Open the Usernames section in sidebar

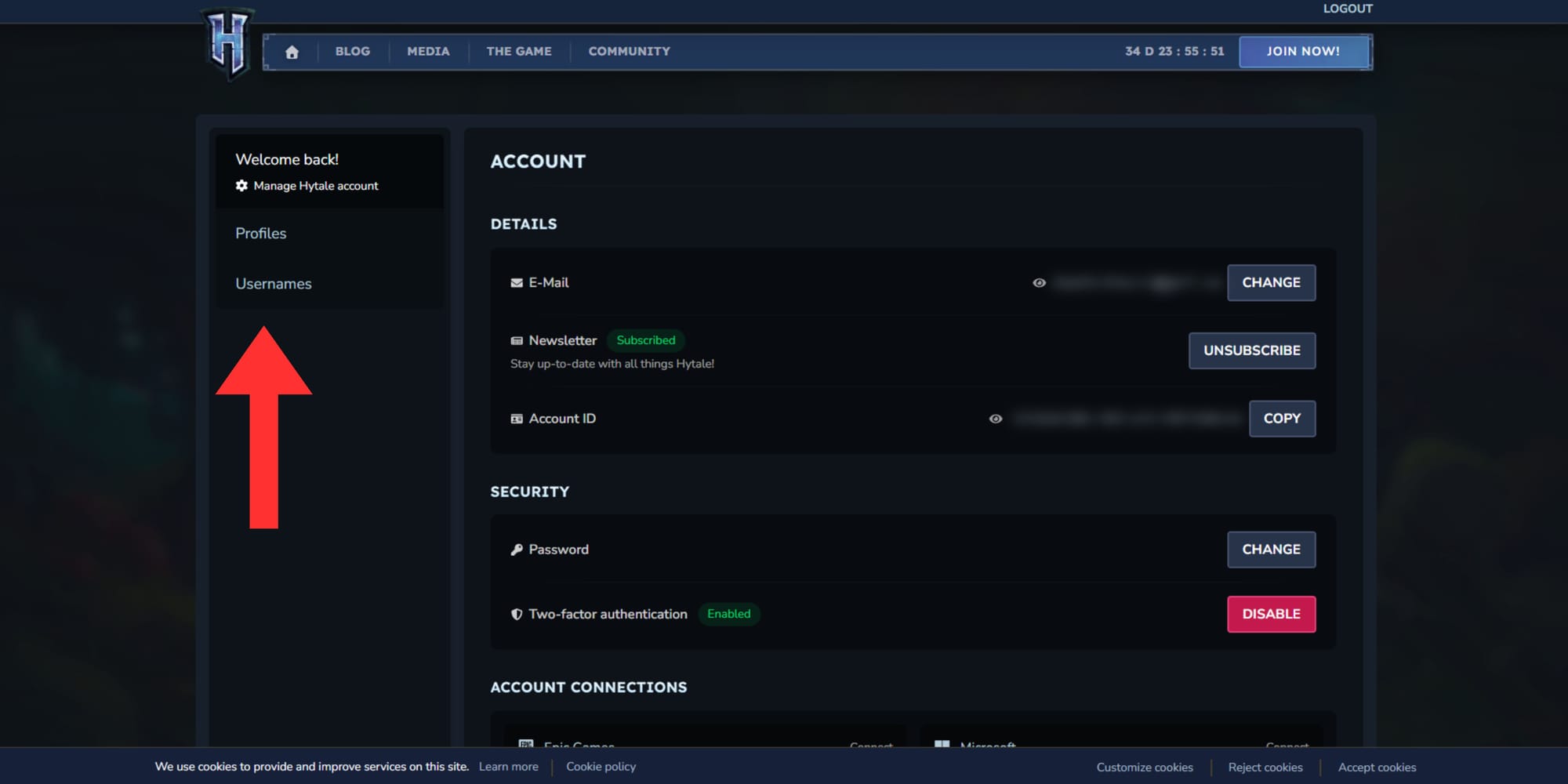274,284
